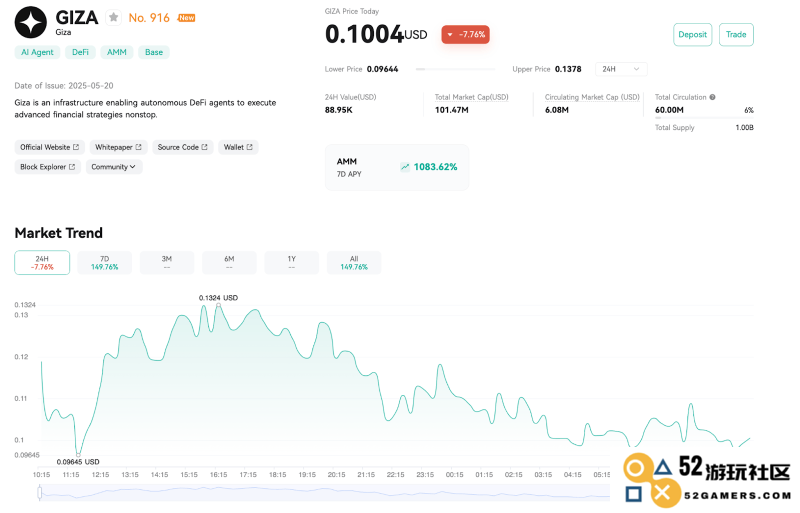Open the Block Explorer link
Image resolution: width=800 pixels, height=513 pixels.
click(47, 167)
